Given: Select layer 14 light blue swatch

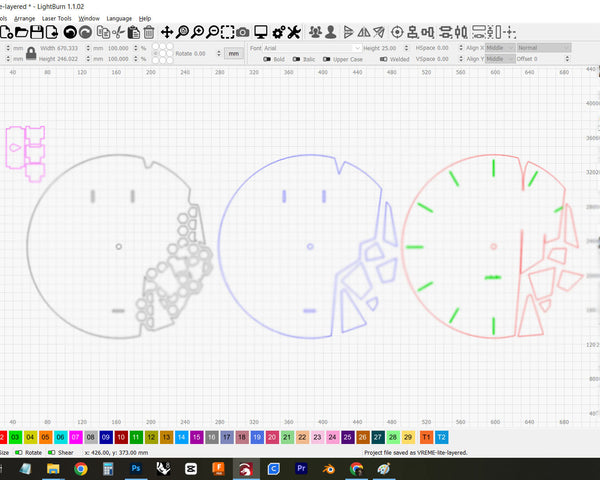Looking at the screenshot, I should [x=181, y=437].
